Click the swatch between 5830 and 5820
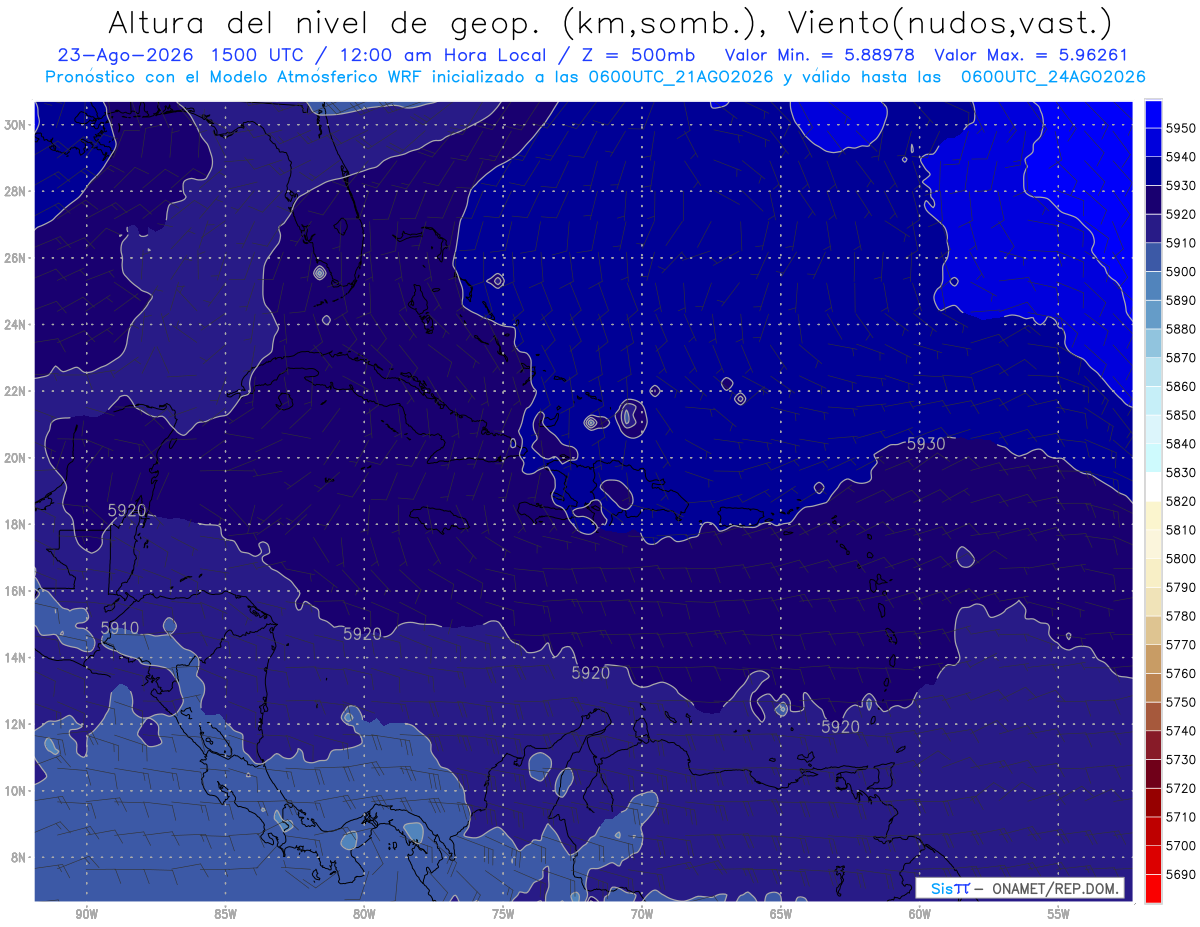 click(x=1153, y=487)
